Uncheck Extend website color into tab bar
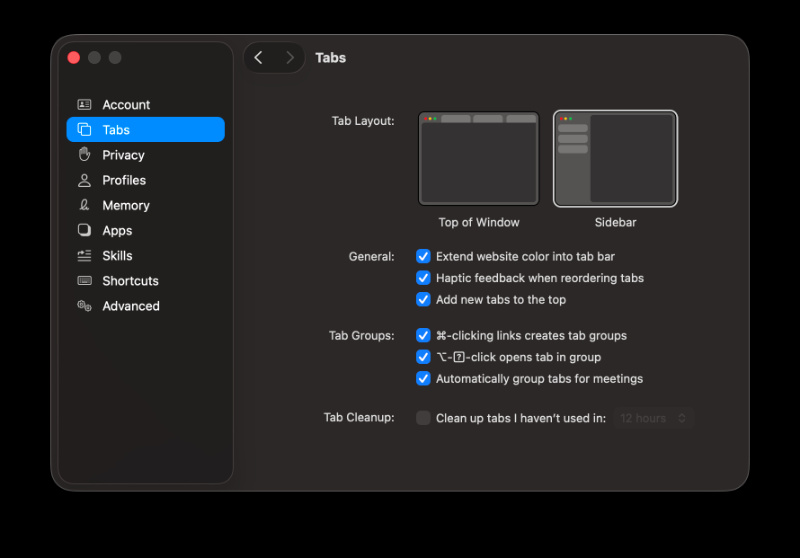800x558 pixels. [x=423, y=256]
